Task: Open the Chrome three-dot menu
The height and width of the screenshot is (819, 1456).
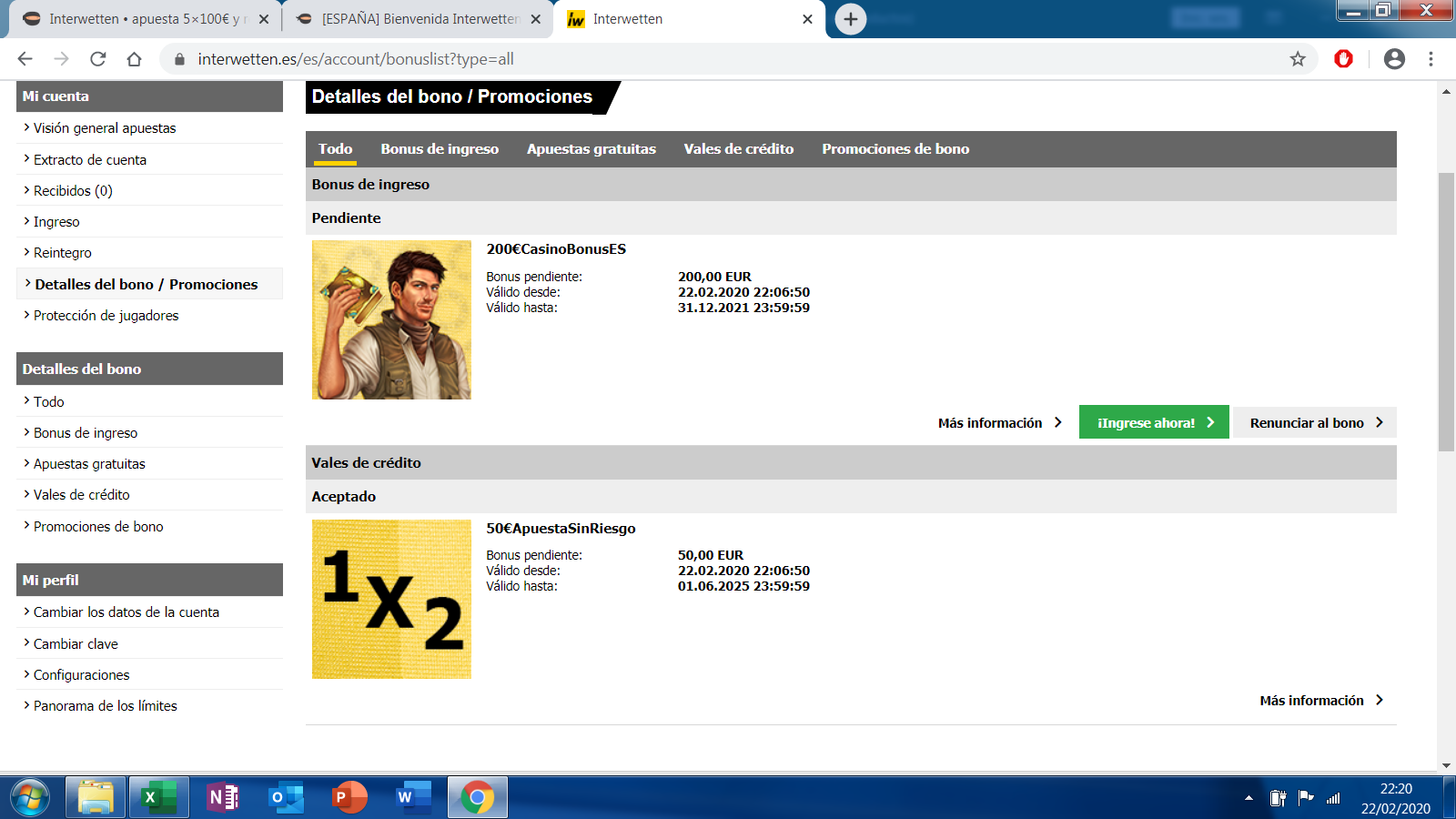Action: (1431, 59)
